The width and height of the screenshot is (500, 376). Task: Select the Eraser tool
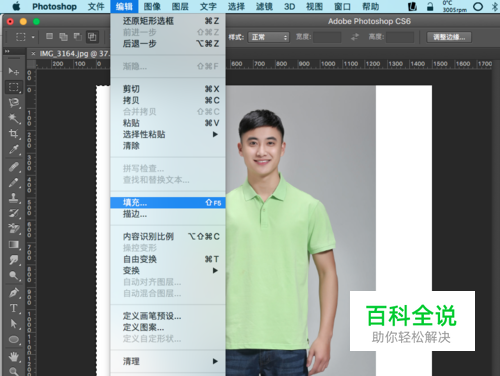pos(14,229)
